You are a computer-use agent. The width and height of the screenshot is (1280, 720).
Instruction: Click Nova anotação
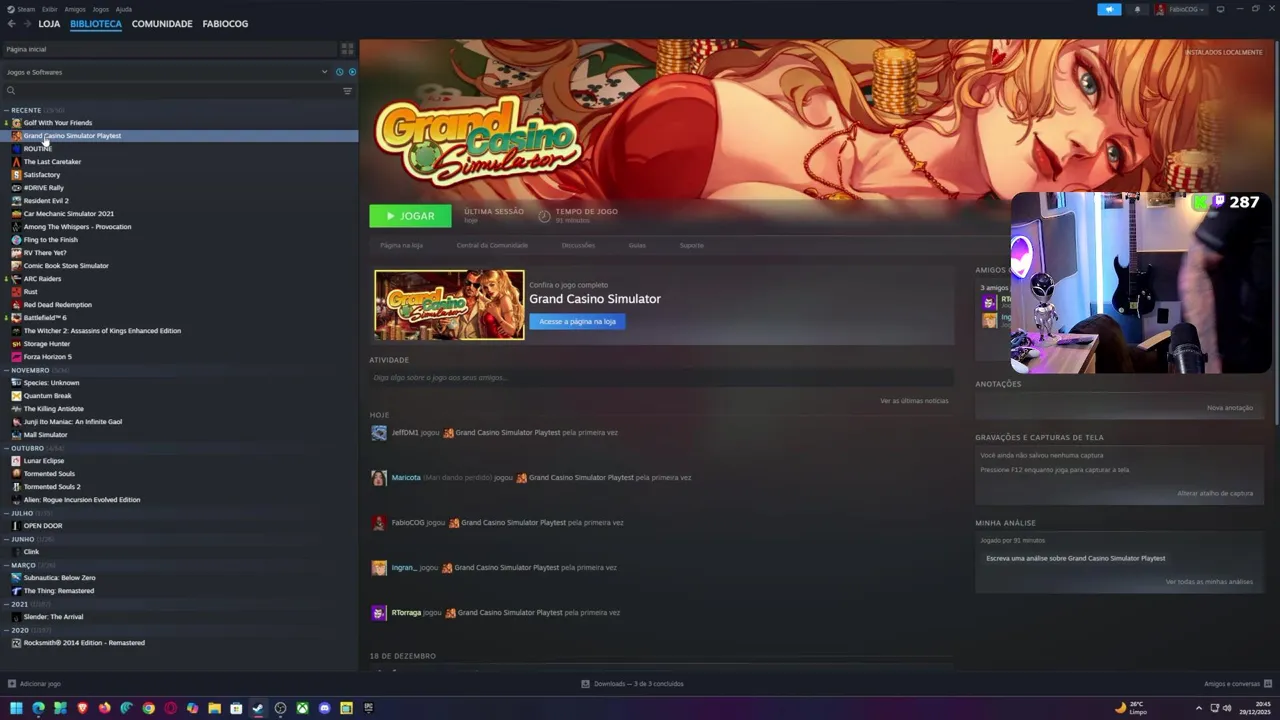[x=1230, y=408]
